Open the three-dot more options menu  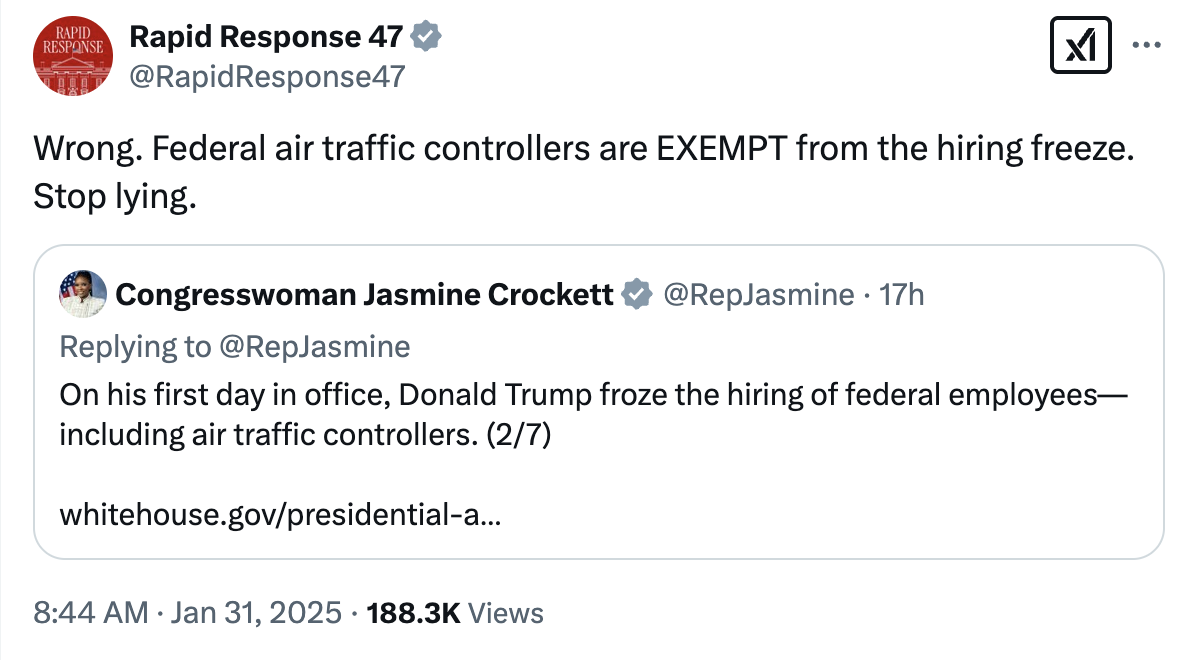[1146, 46]
